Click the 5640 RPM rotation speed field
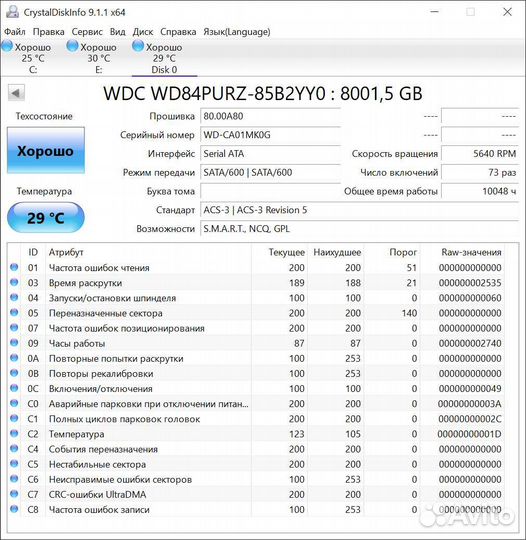The image size is (526, 540). tap(480, 154)
